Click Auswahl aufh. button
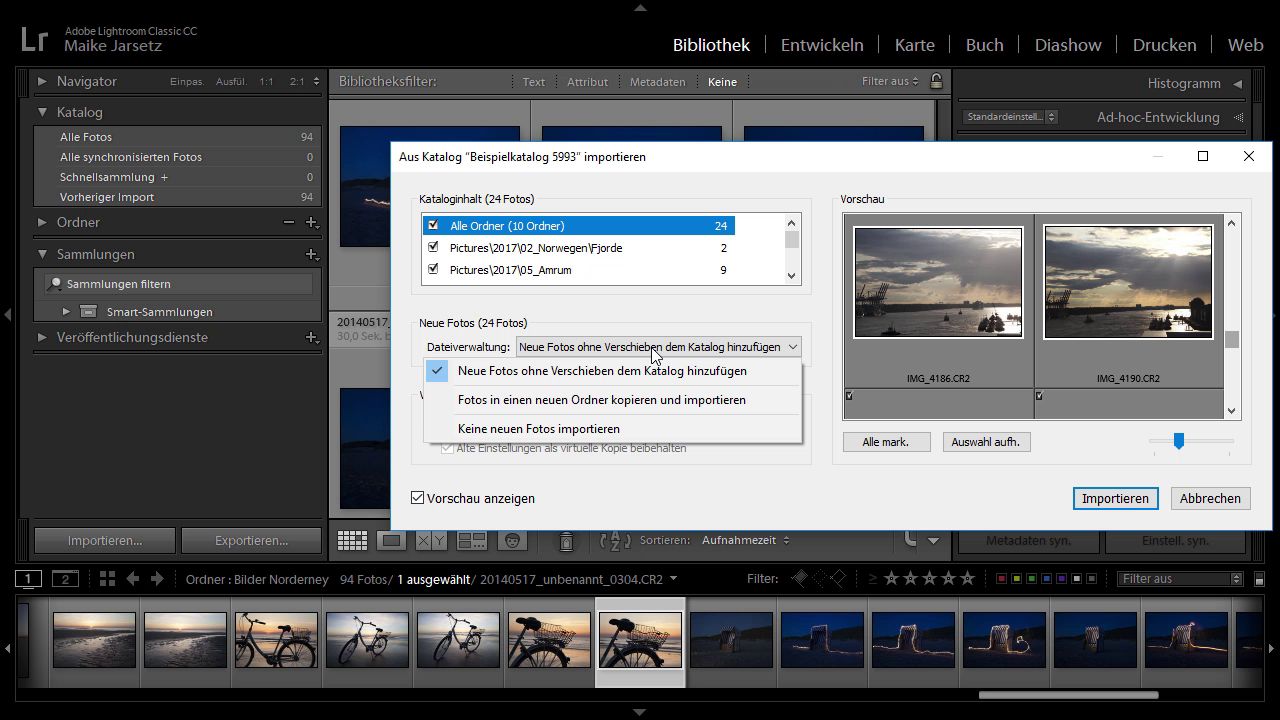Screen dimensions: 1280x720 tap(986, 442)
